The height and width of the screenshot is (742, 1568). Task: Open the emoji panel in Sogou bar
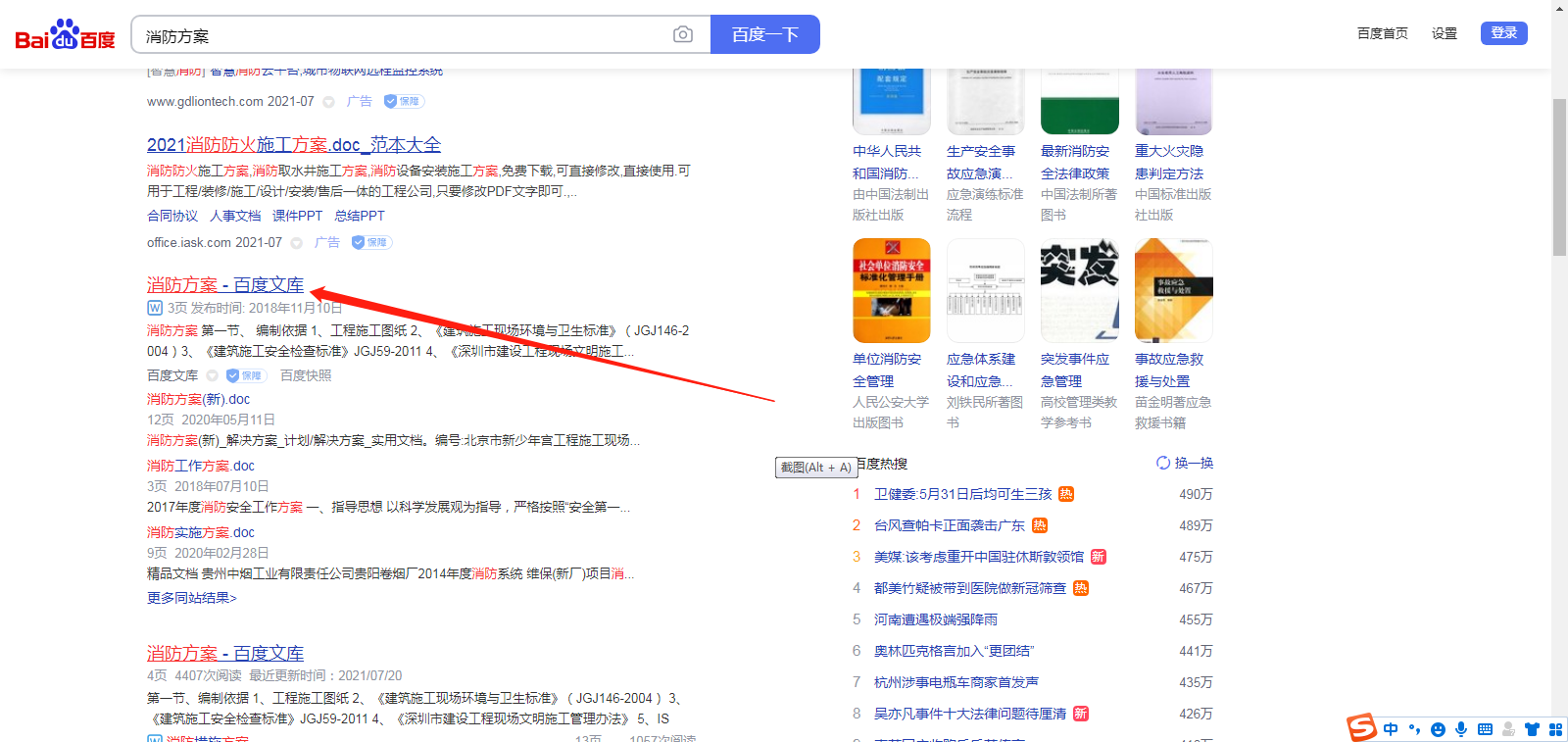point(1438,729)
